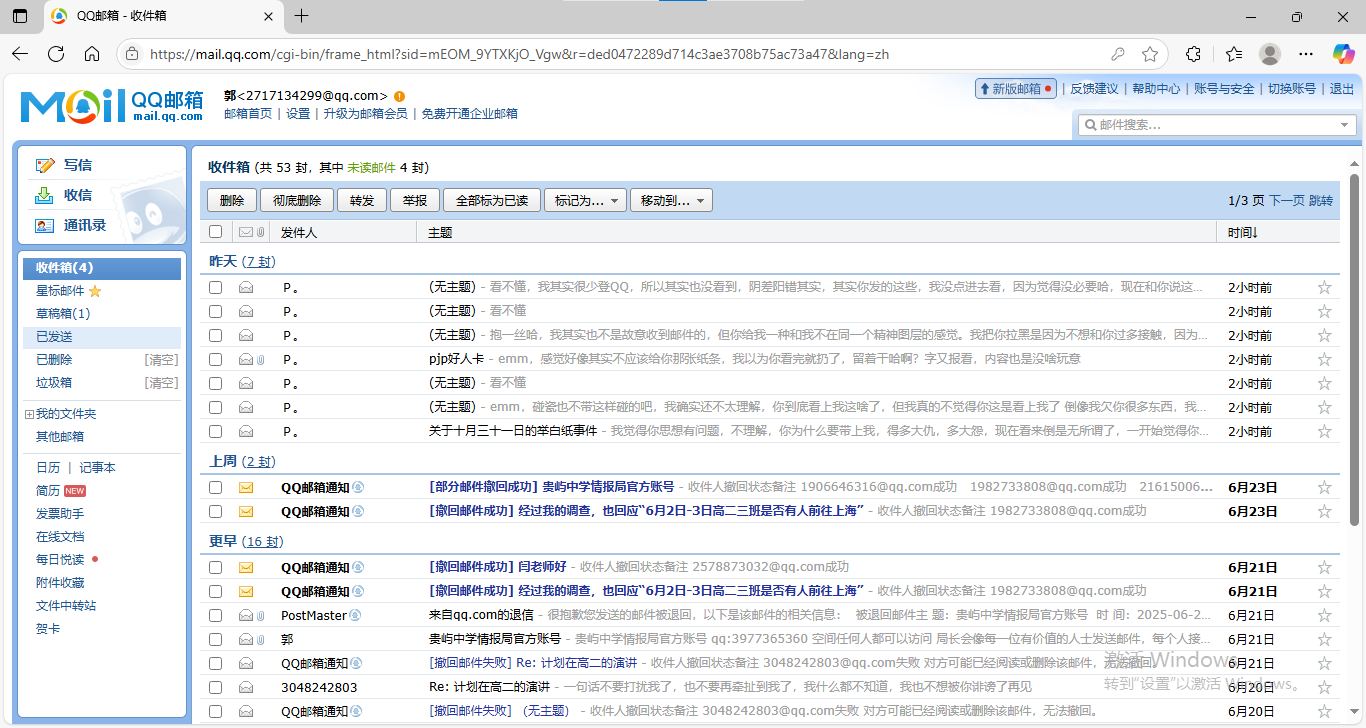Image resolution: width=1366 pixels, height=728 pixels.
Task: Collapse the 上周 (2 封) group
Action: click(242, 461)
